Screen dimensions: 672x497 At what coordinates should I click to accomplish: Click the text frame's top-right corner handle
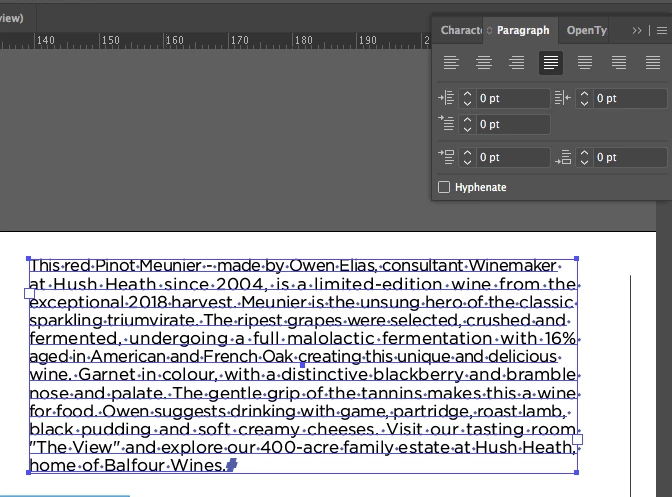(576, 258)
